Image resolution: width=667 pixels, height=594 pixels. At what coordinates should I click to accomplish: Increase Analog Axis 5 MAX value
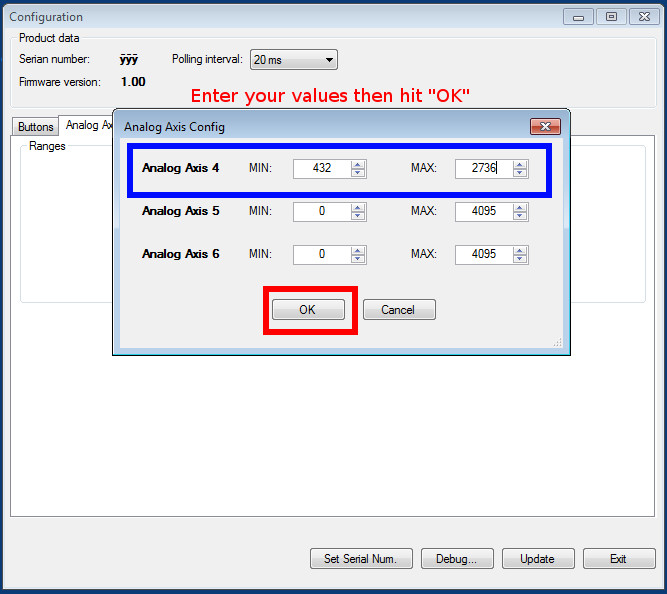pos(519,208)
